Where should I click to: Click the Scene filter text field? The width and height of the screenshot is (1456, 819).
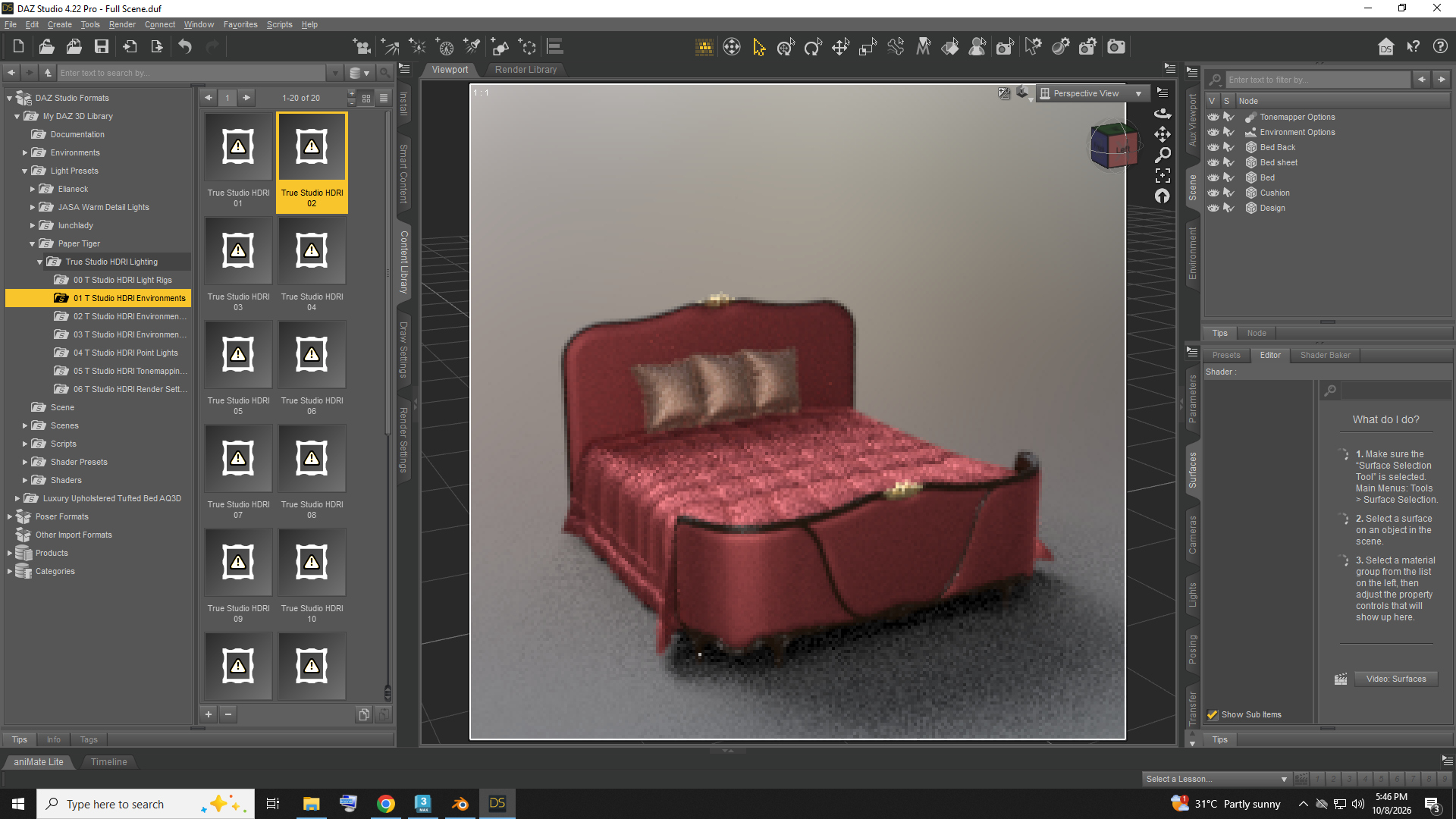(1317, 80)
